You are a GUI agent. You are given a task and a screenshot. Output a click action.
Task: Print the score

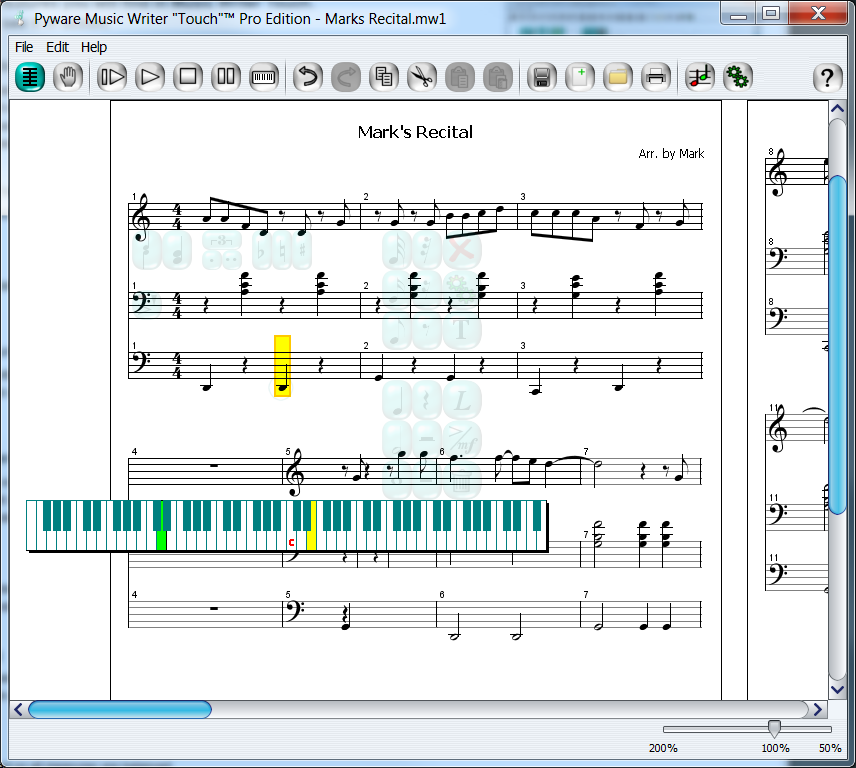[x=655, y=77]
